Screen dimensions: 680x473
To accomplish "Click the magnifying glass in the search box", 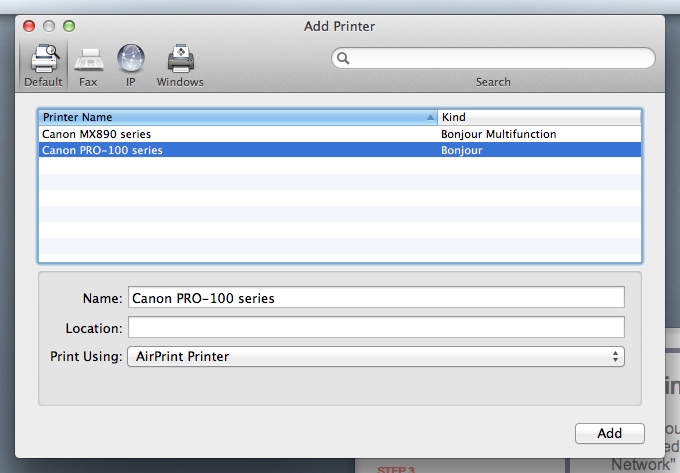I will pos(343,58).
